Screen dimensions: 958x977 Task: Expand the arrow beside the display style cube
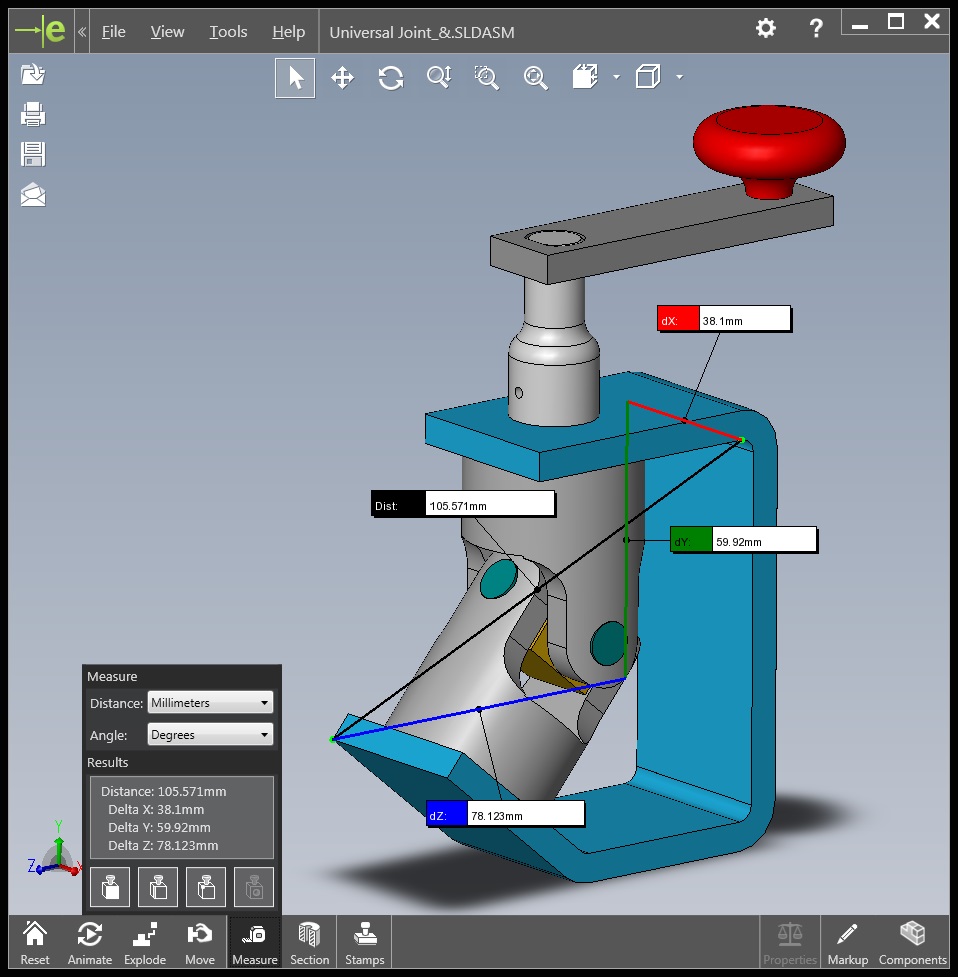680,77
